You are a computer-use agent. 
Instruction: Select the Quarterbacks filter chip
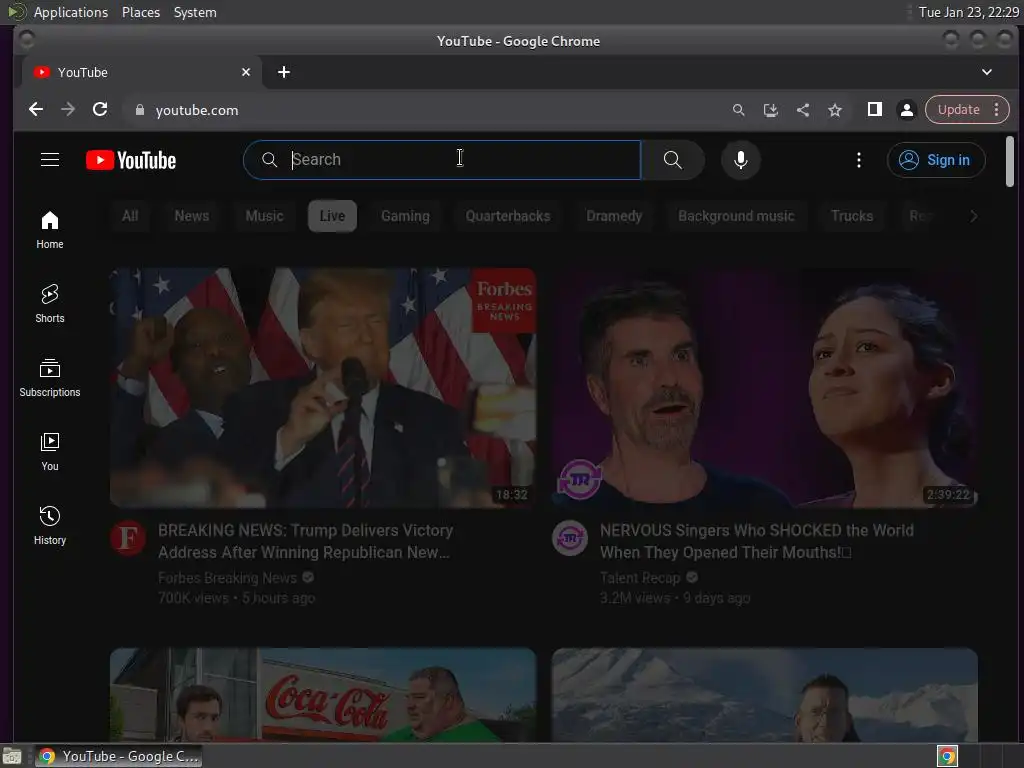507,216
